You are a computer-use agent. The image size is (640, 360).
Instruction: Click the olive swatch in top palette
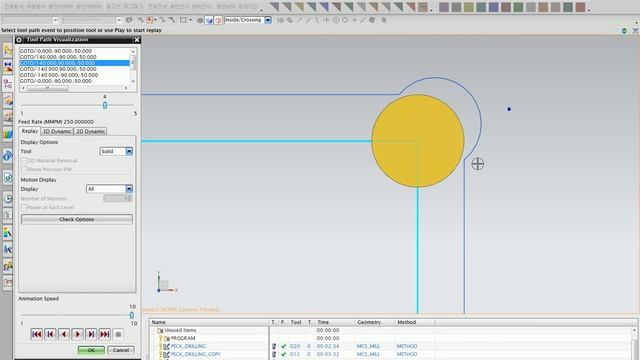[x=469, y=7]
